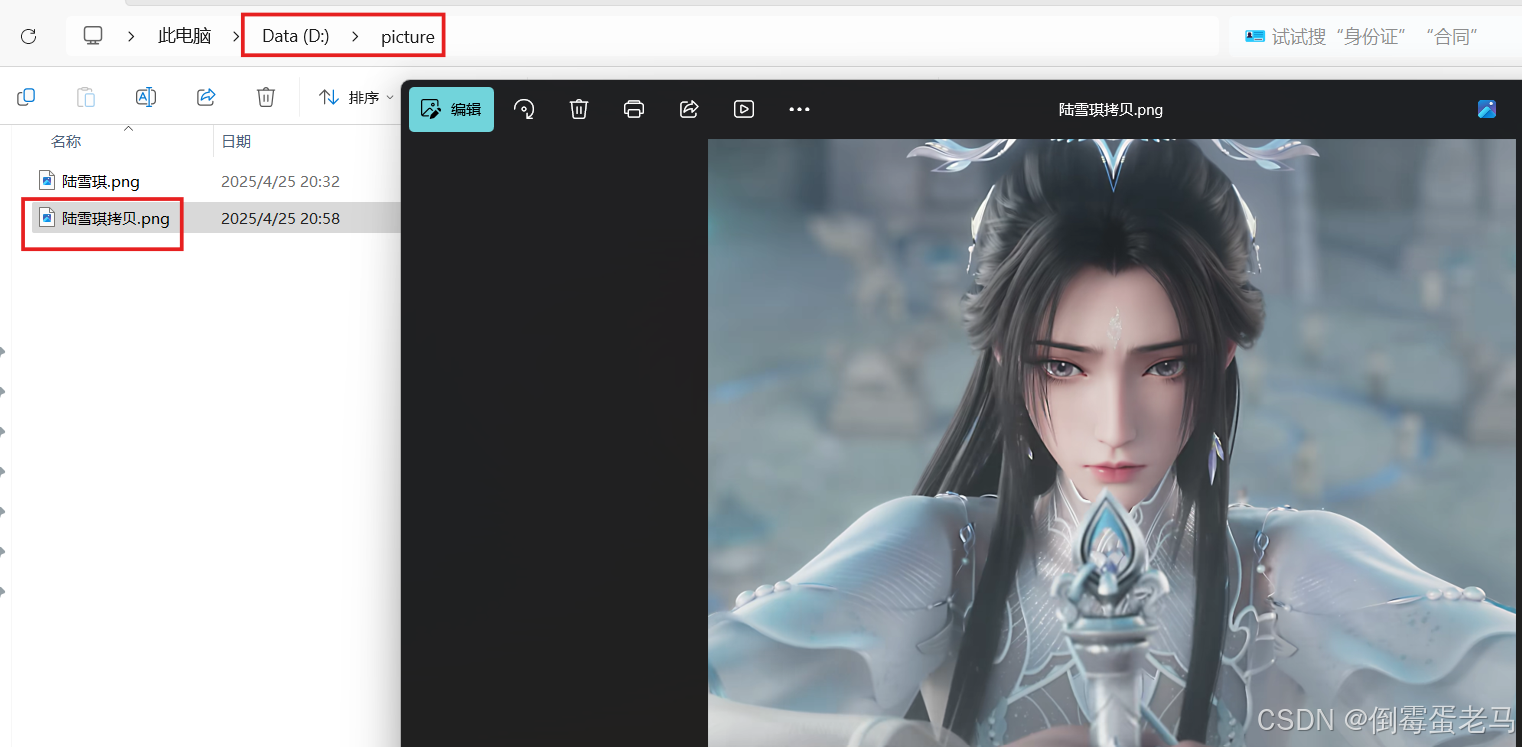The width and height of the screenshot is (1522, 747).
Task: Click the date 2025/4/25 20:58
Action: click(280, 218)
